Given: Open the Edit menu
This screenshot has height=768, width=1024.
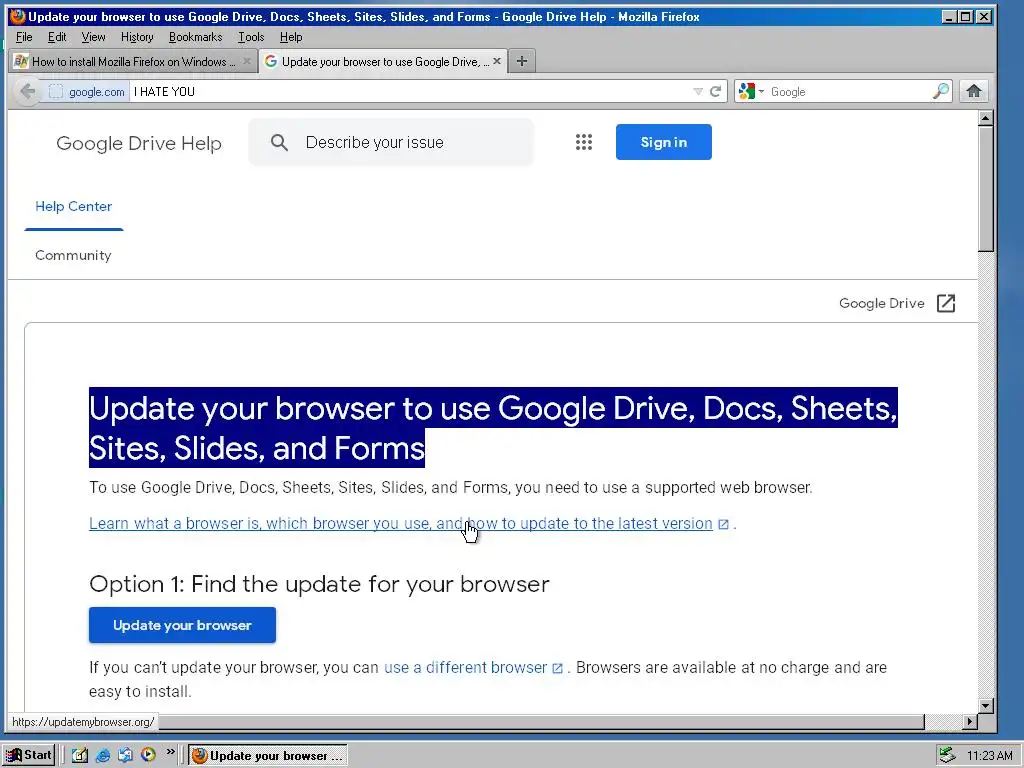Looking at the screenshot, I should 57,37.
